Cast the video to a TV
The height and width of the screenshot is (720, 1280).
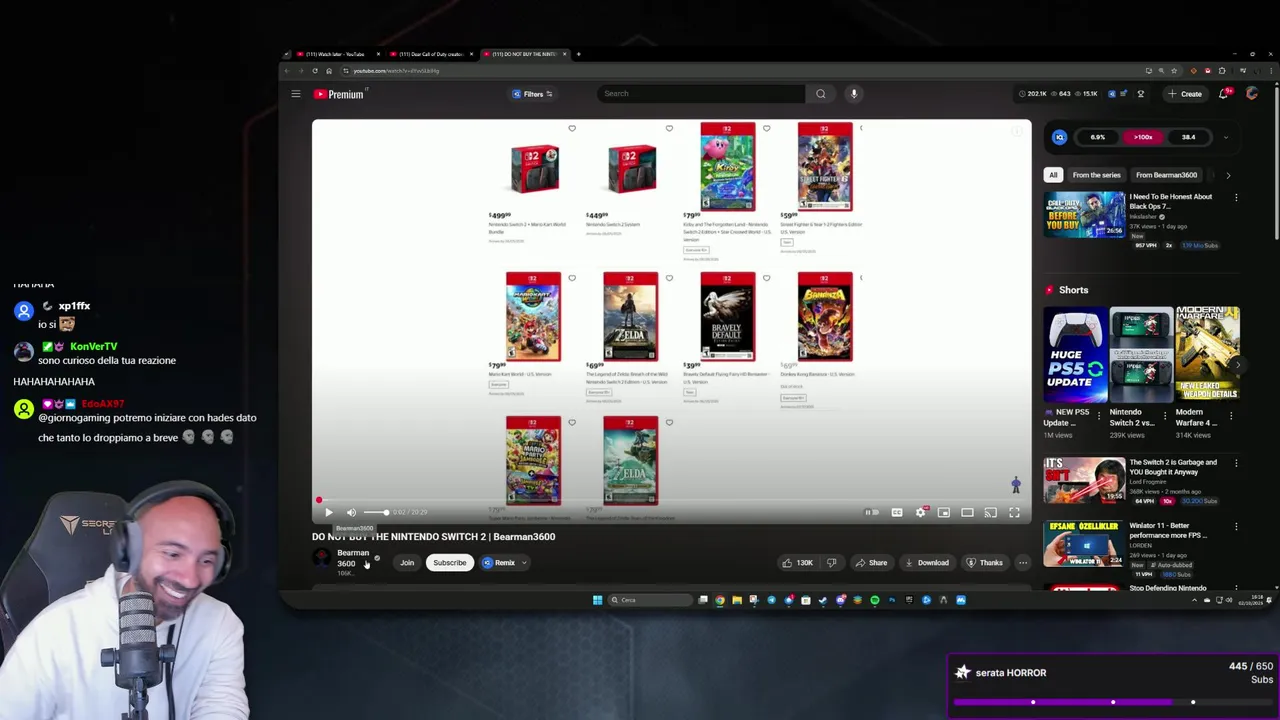(990, 512)
